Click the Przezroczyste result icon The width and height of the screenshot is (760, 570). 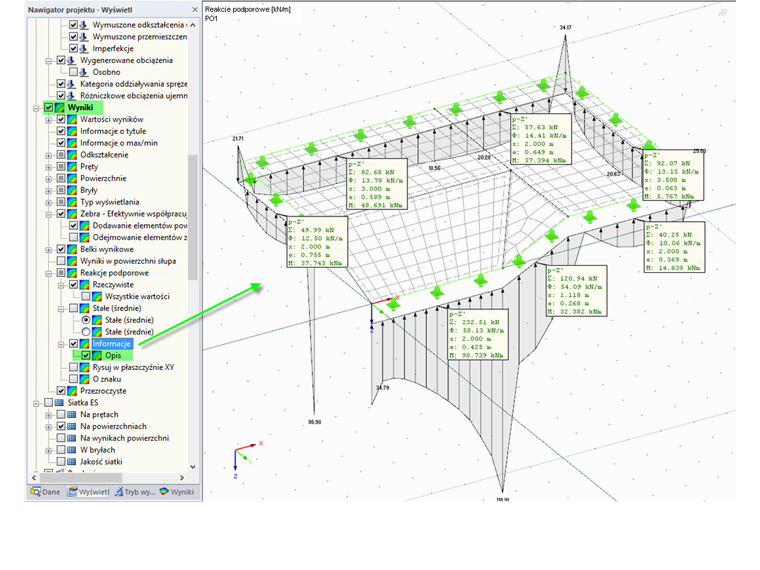pyautogui.click(x=72, y=391)
